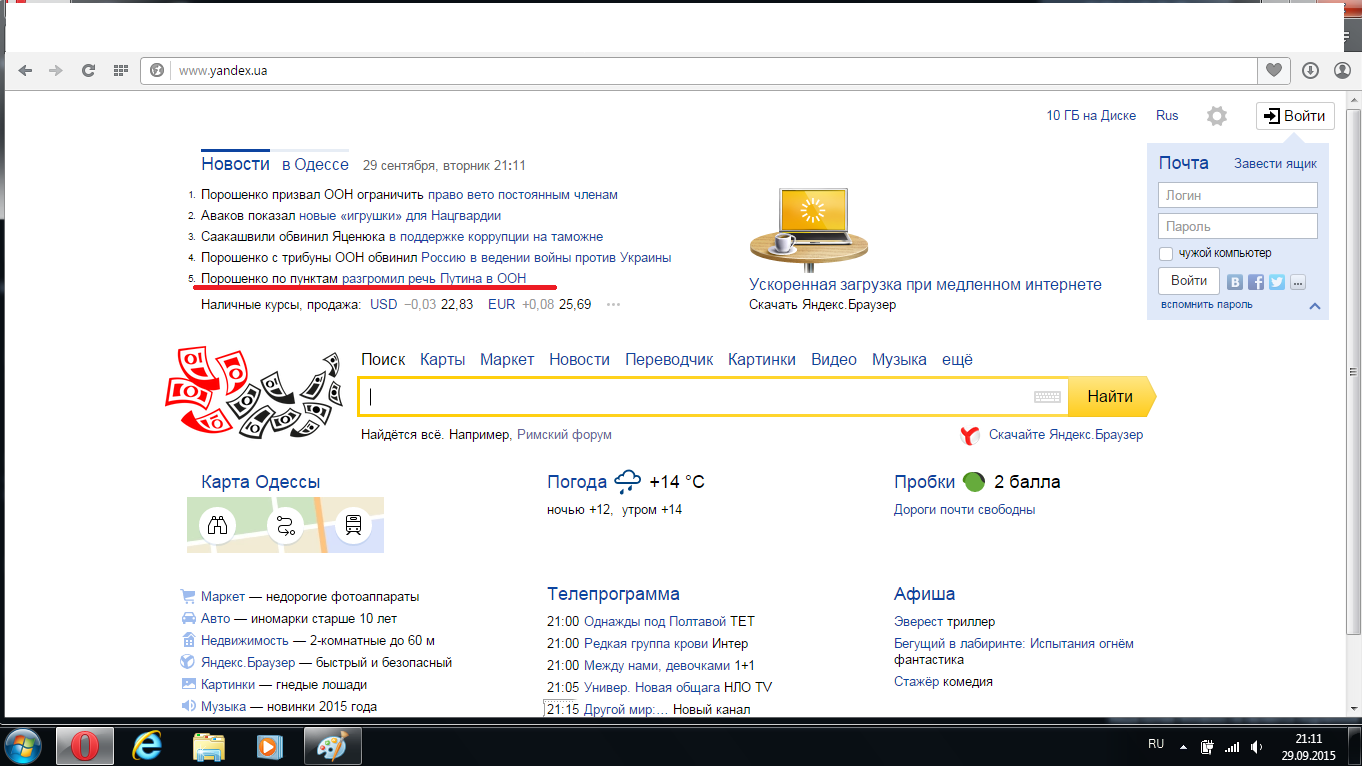Screen dimensions: 1366x768
Task: Bookmark the page with the heart icon
Action: click(x=1273, y=71)
